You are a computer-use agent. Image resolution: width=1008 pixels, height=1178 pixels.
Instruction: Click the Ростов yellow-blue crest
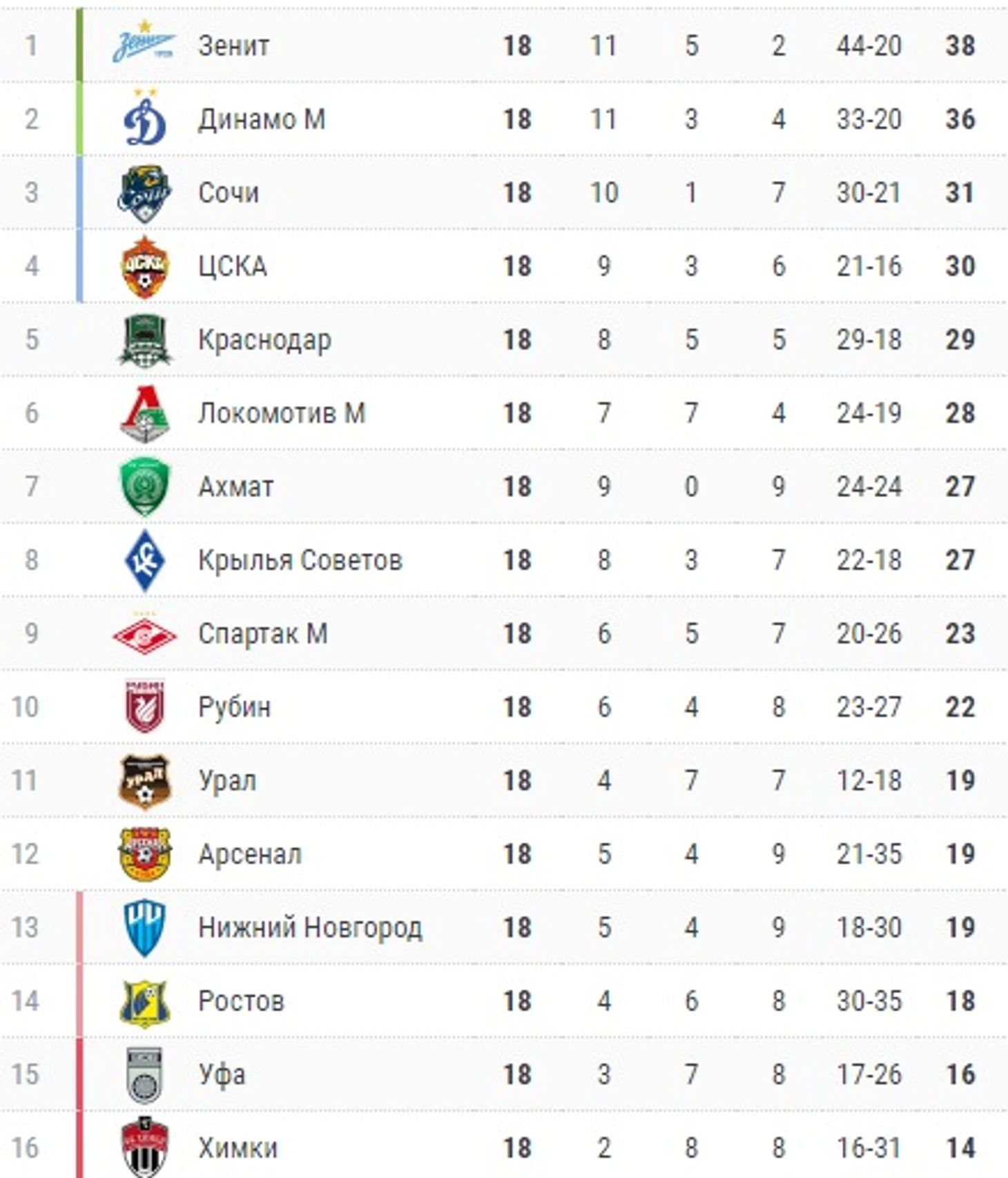144,1001
